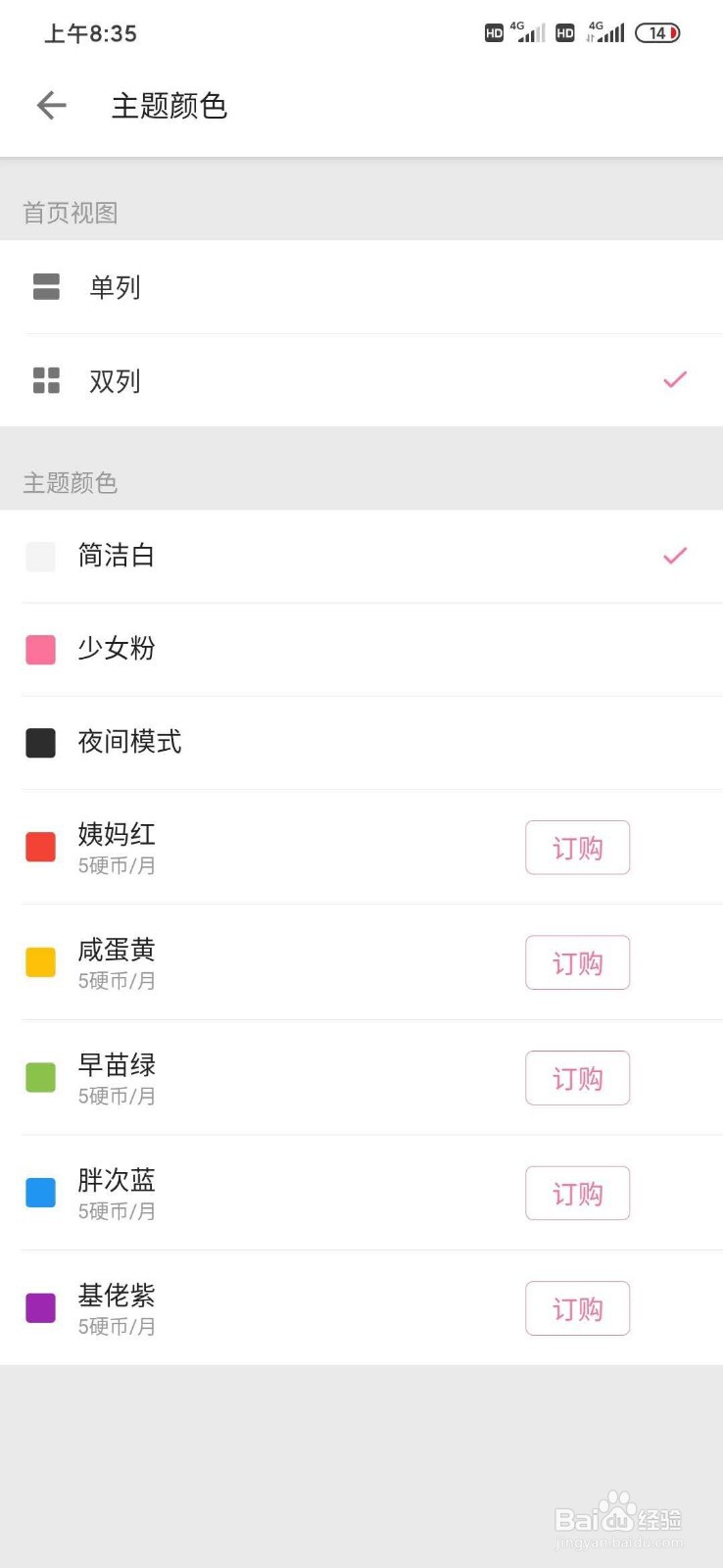The image size is (723, 1568).
Task: Click the 姨妈红 red swatch
Action: click(40, 847)
